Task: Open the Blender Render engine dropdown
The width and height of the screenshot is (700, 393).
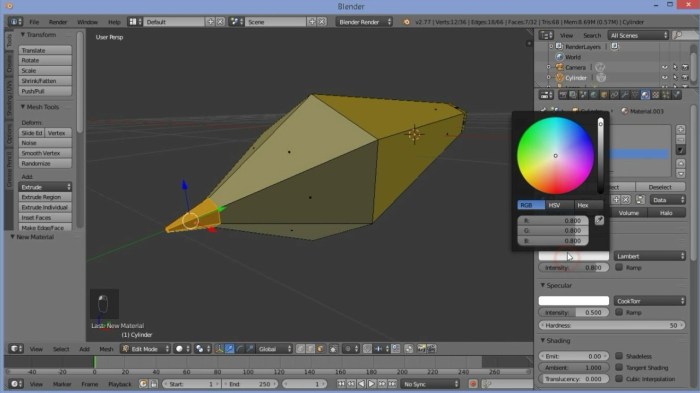Action: [364, 21]
